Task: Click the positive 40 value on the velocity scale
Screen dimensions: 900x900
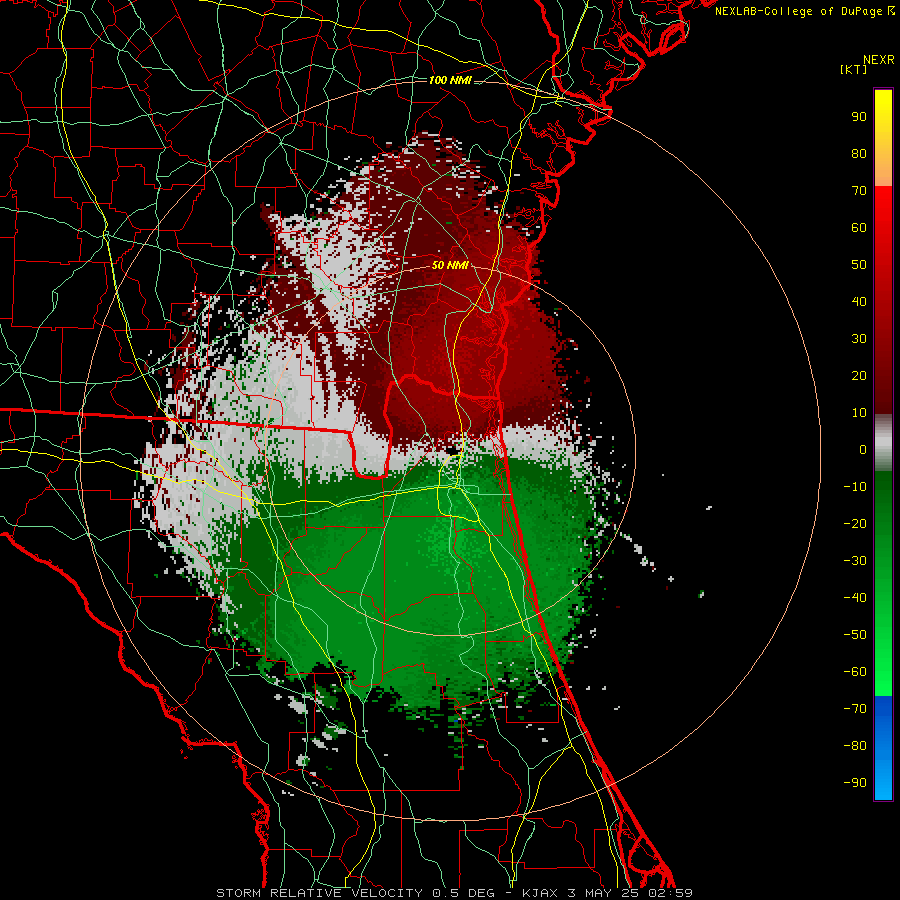Action: [x=859, y=302]
